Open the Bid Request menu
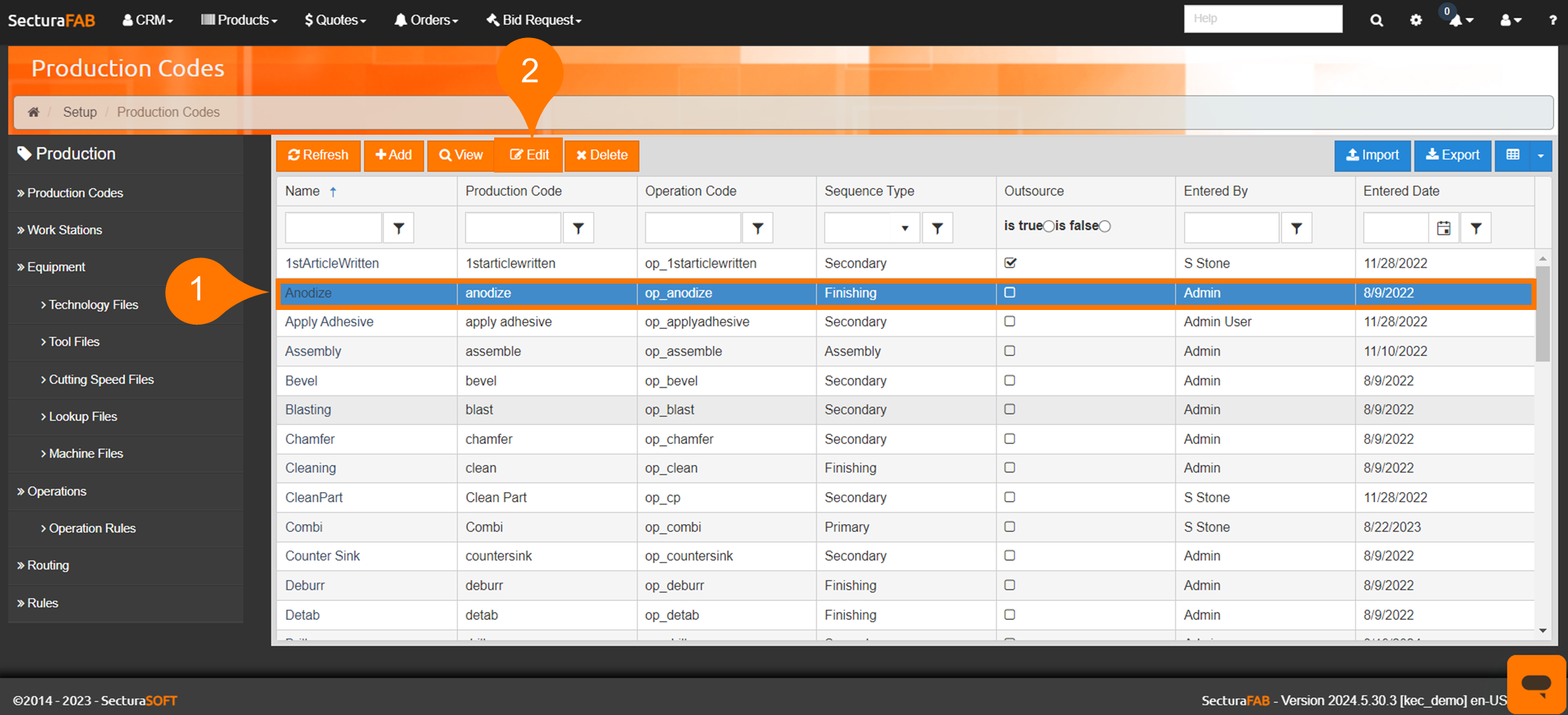This screenshot has height=715, width=1568. tap(534, 20)
